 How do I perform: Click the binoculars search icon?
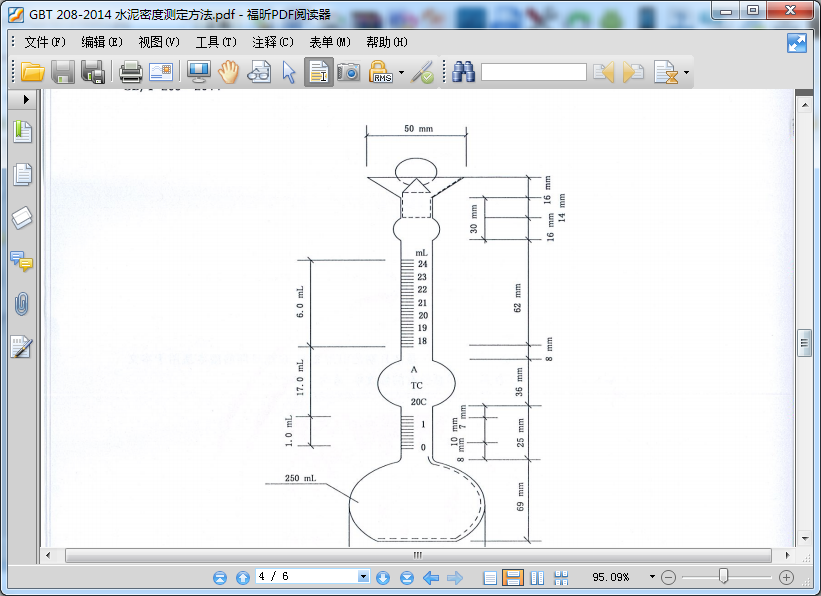(x=463, y=72)
